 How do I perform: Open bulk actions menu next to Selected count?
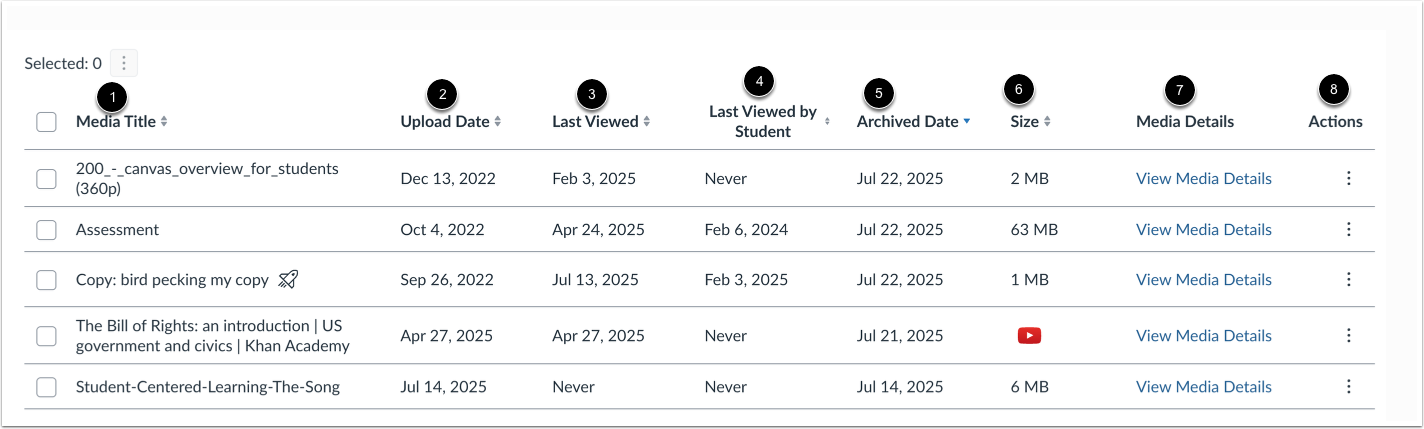[x=124, y=63]
